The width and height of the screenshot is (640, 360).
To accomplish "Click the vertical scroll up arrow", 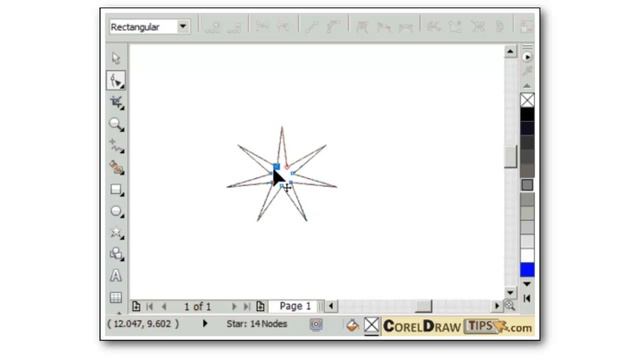I will tap(510, 51).
